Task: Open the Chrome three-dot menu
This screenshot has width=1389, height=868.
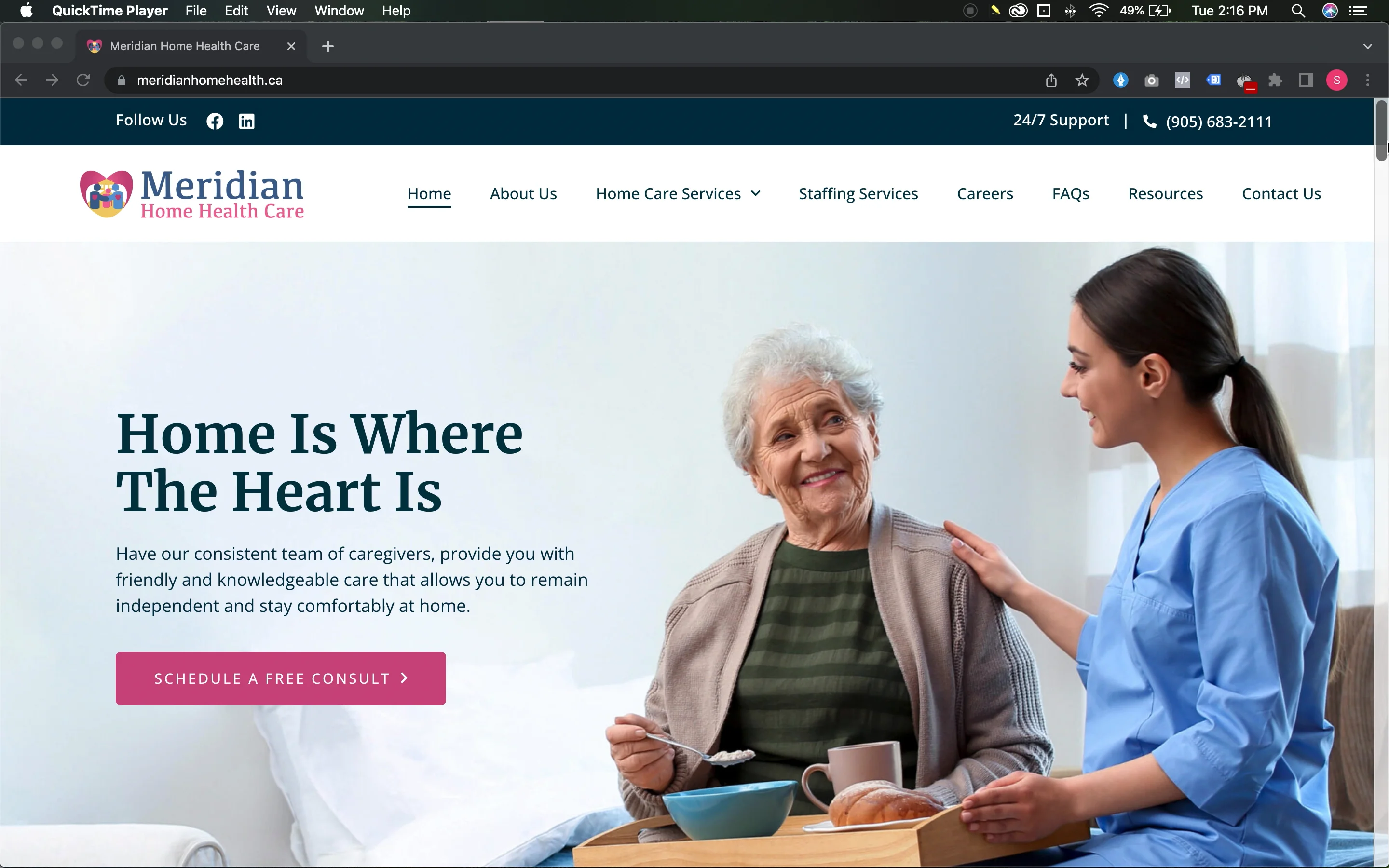Action: pos(1368,81)
